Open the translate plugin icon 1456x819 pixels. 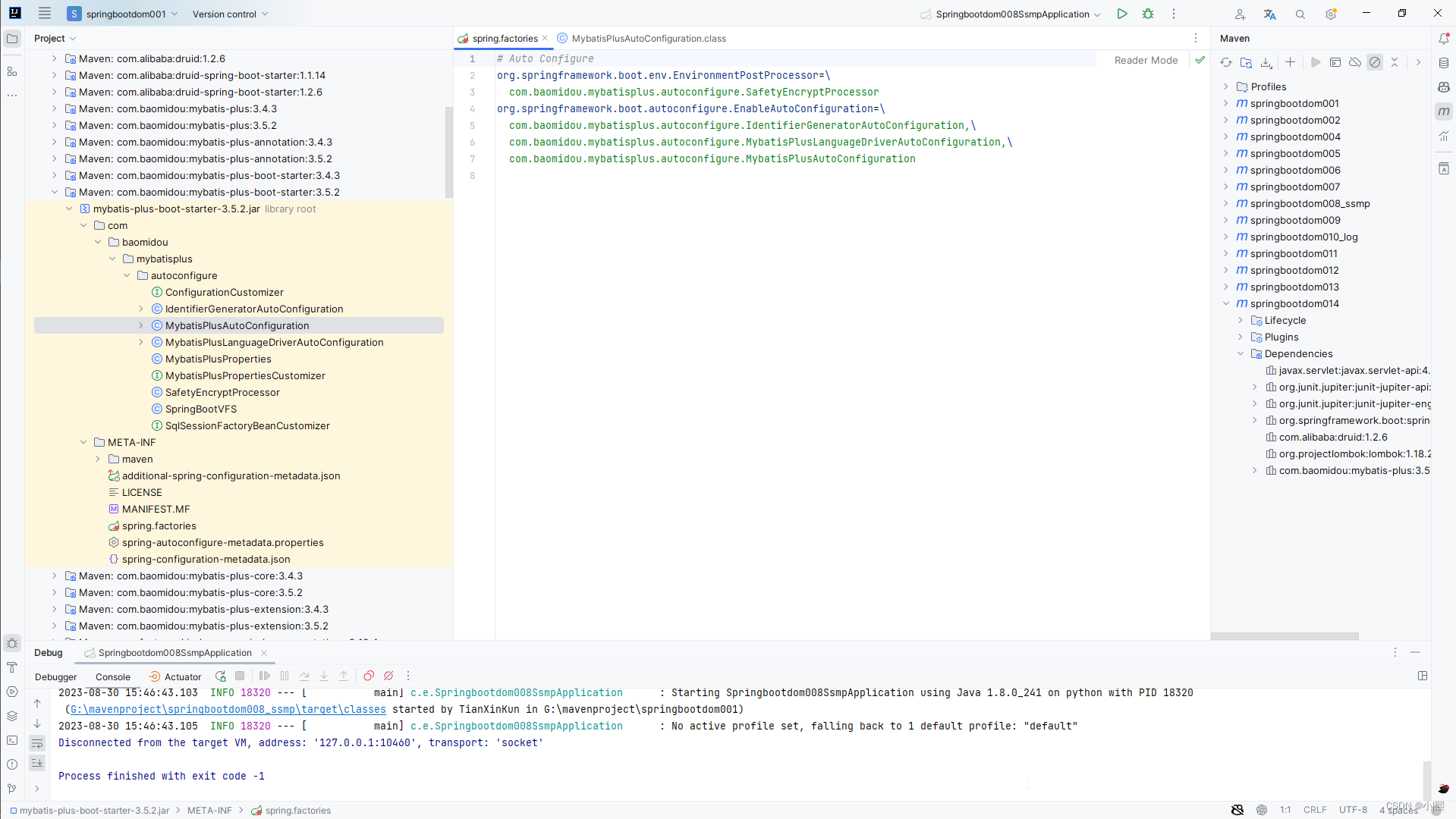pos(1270,14)
